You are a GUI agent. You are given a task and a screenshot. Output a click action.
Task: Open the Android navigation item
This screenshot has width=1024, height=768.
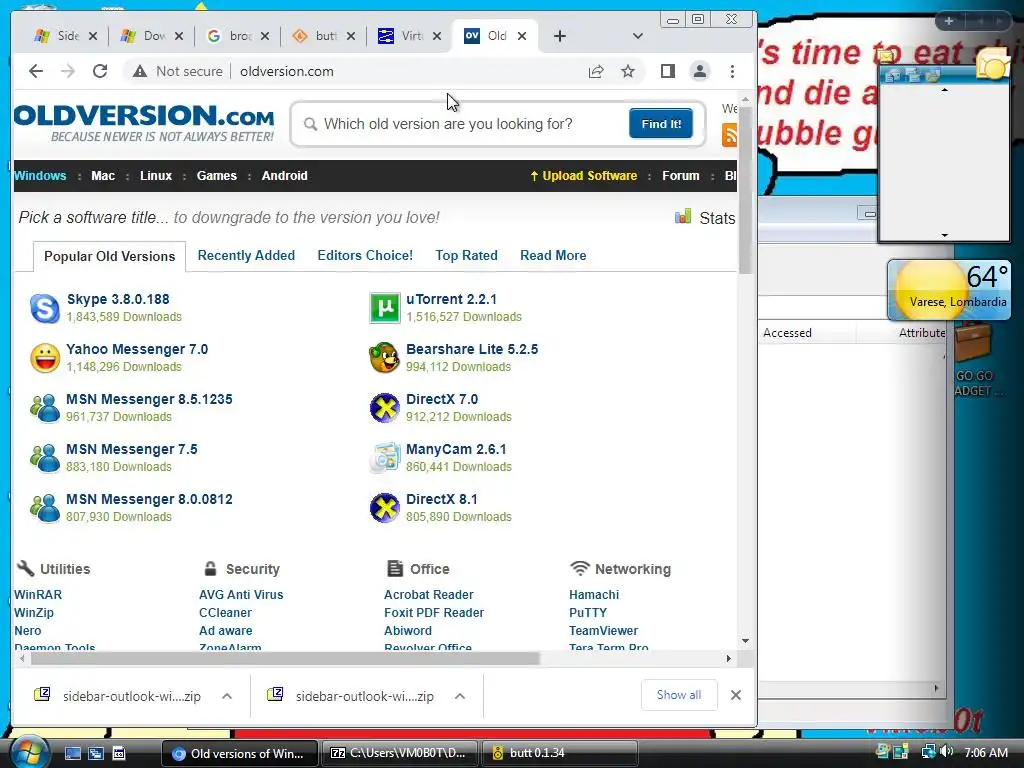click(285, 176)
